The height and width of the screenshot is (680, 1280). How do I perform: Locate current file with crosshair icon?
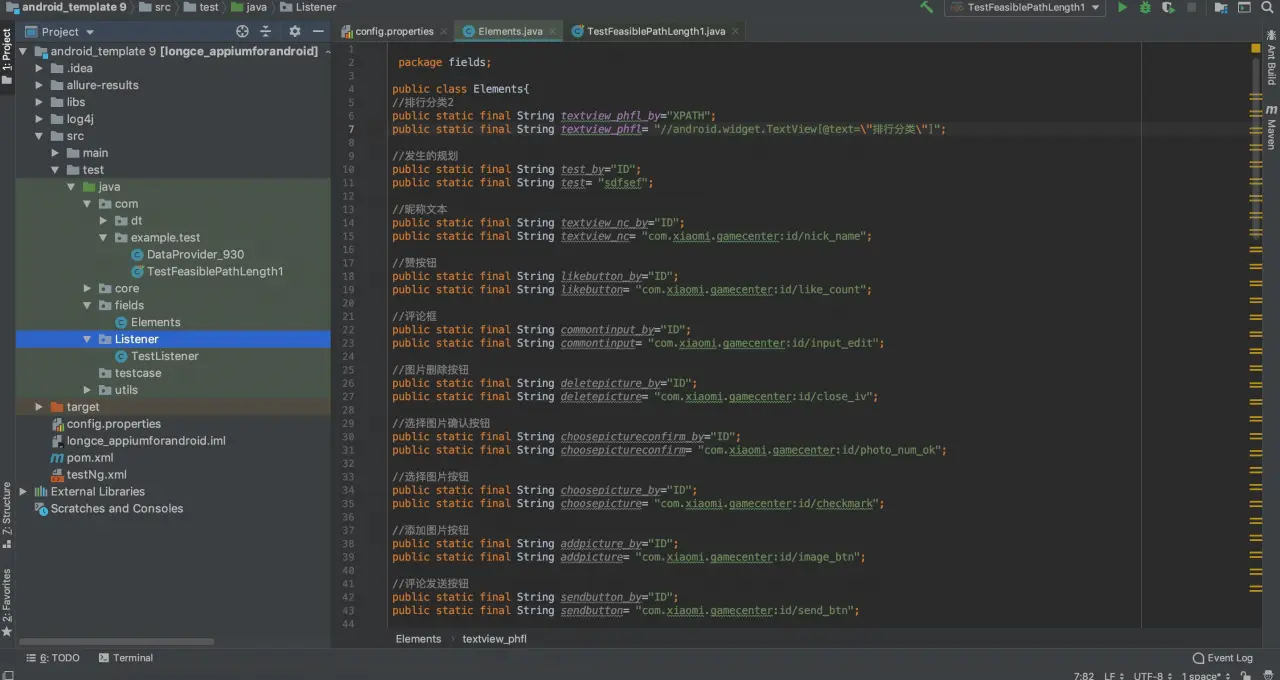pyautogui.click(x=242, y=32)
